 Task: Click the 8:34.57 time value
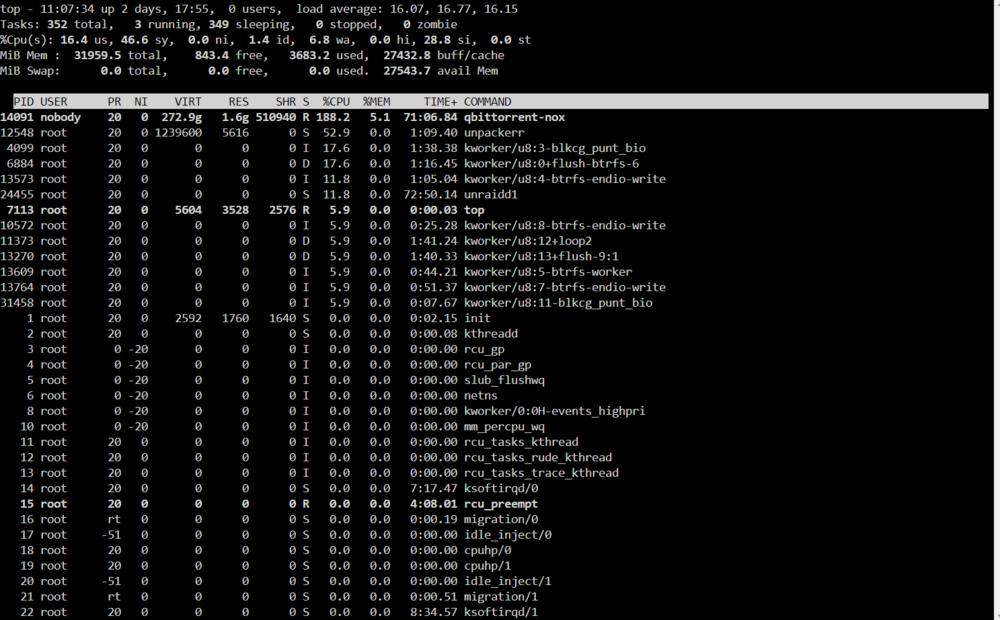[x=434, y=612]
